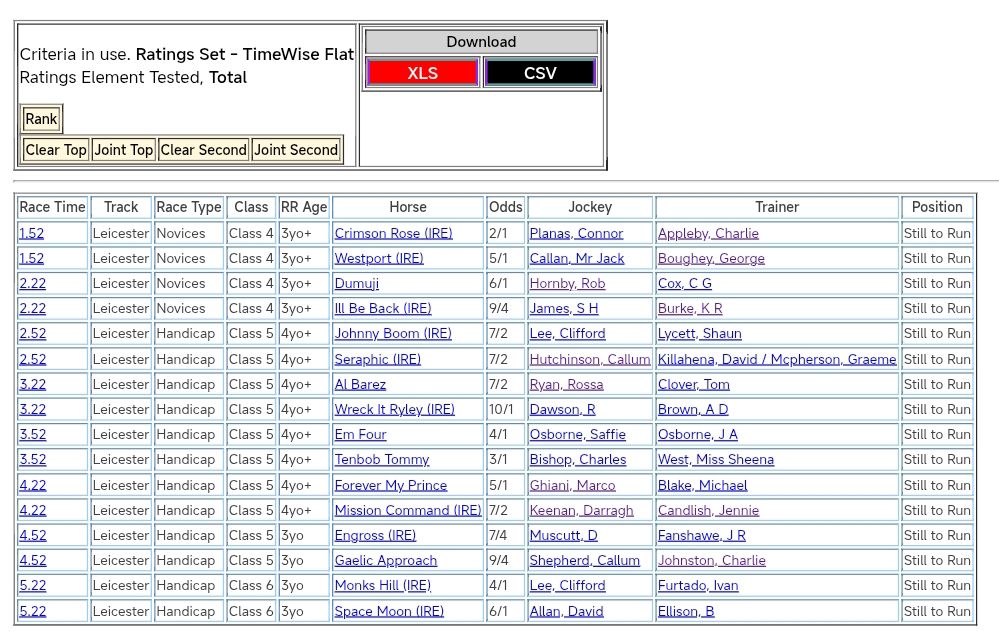Open horse Wreck It Ryley (IRE)
999x641 pixels.
[394, 409]
